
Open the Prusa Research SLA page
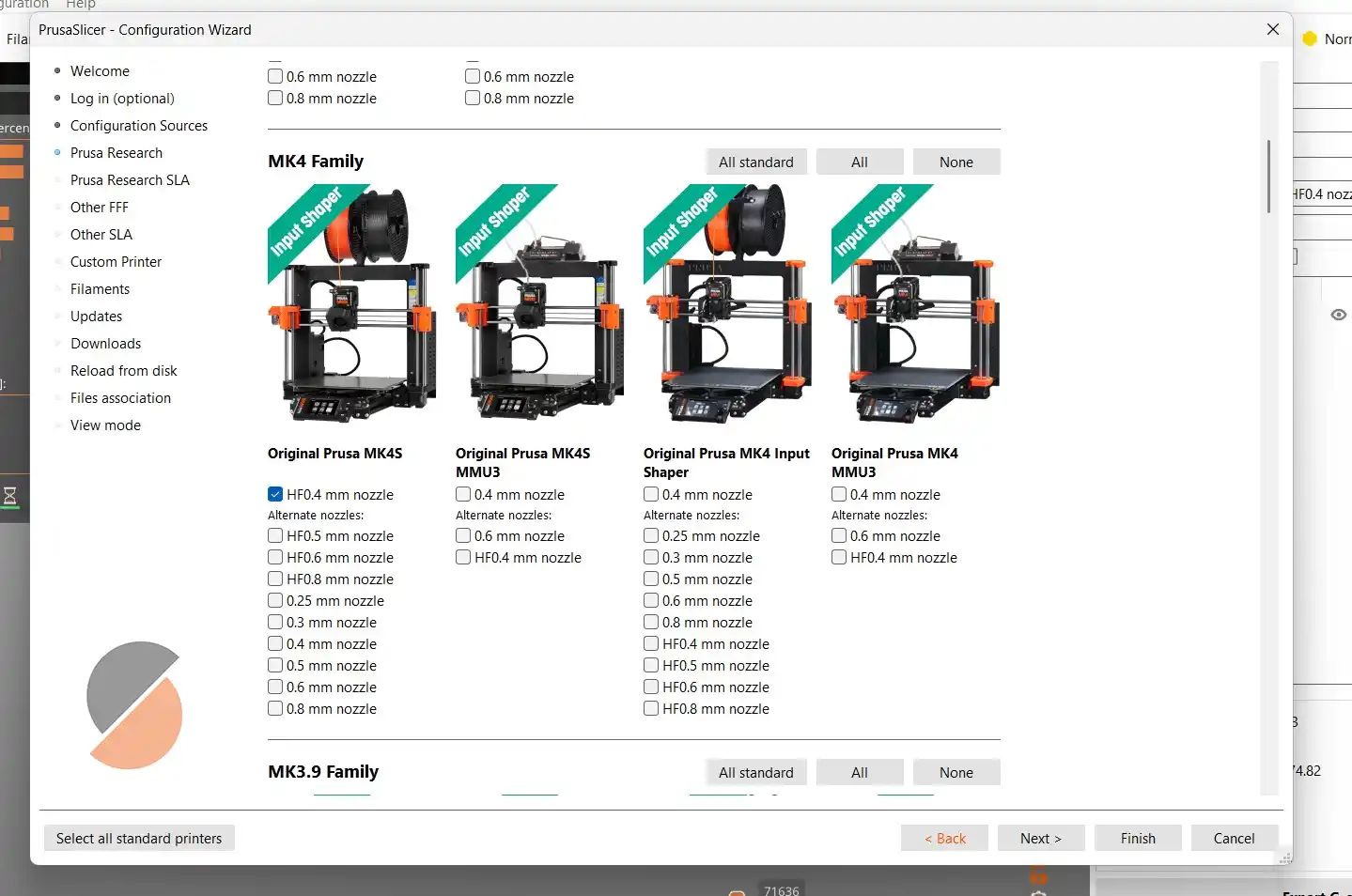coord(130,180)
